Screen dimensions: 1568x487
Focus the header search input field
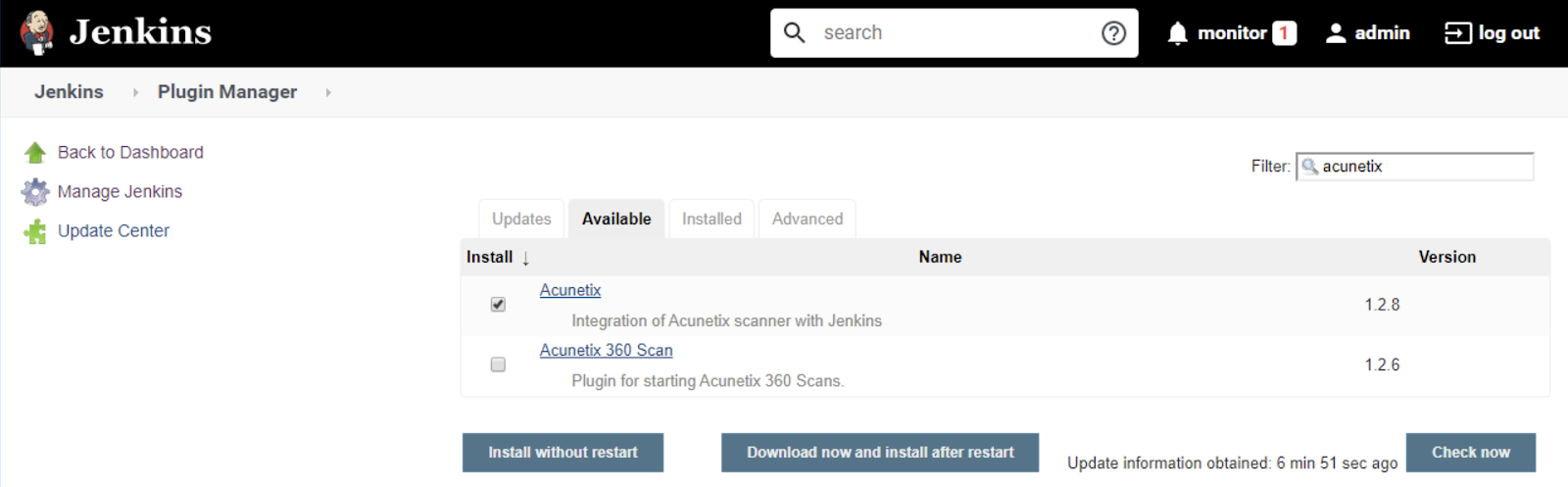pyautogui.click(x=955, y=33)
